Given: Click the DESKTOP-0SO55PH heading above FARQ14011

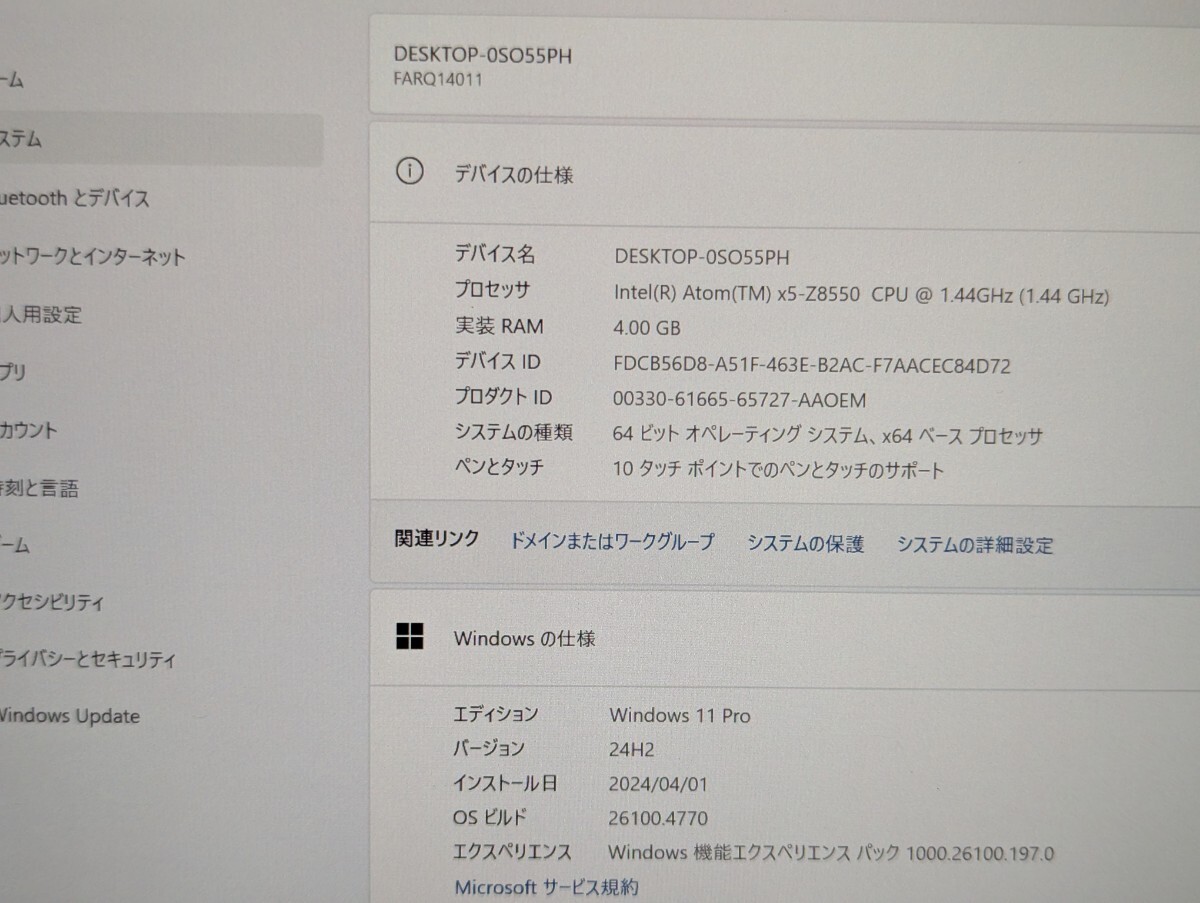Looking at the screenshot, I should [x=483, y=56].
